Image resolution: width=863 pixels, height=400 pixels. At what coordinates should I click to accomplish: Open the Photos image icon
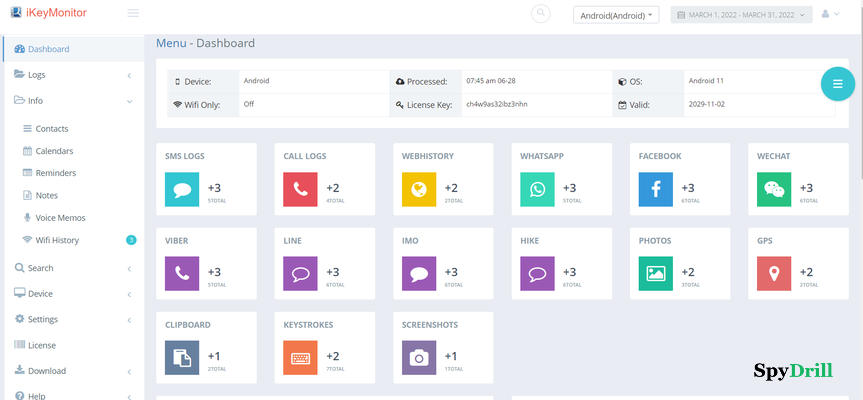(656, 273)
